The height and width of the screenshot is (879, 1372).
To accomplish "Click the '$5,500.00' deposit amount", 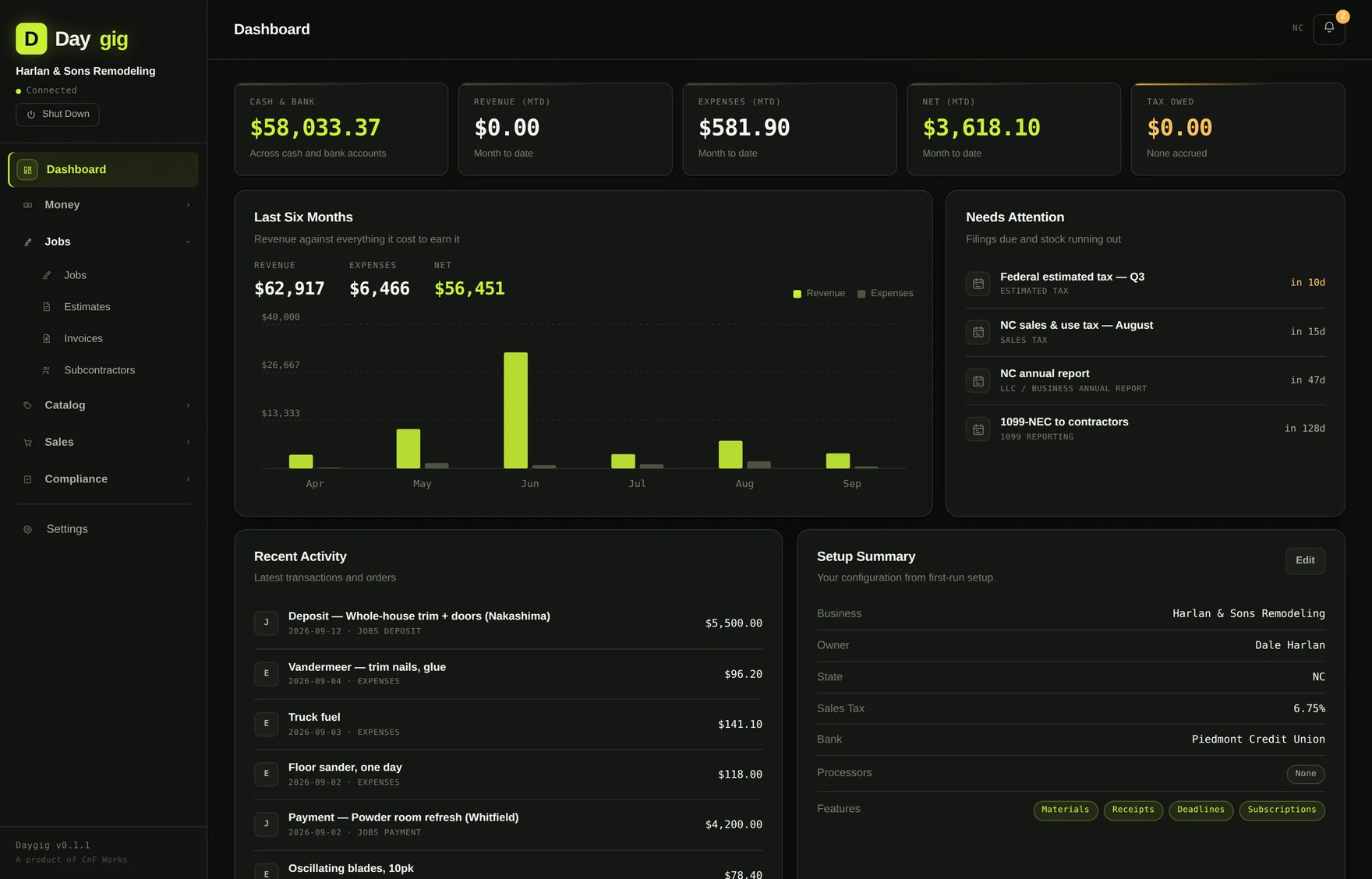I will [734, 623].
